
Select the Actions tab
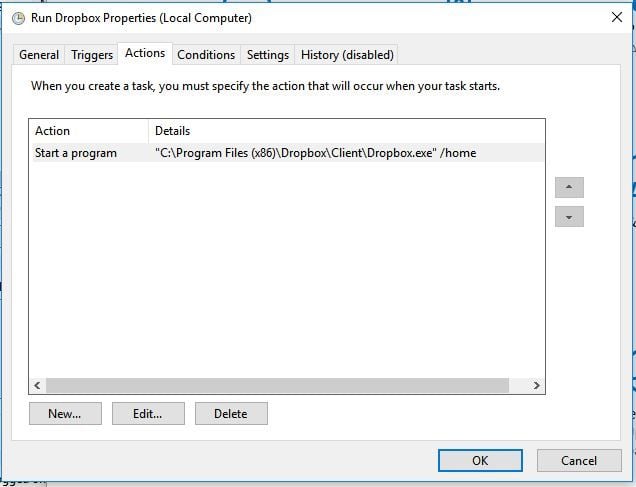(145, 53)
